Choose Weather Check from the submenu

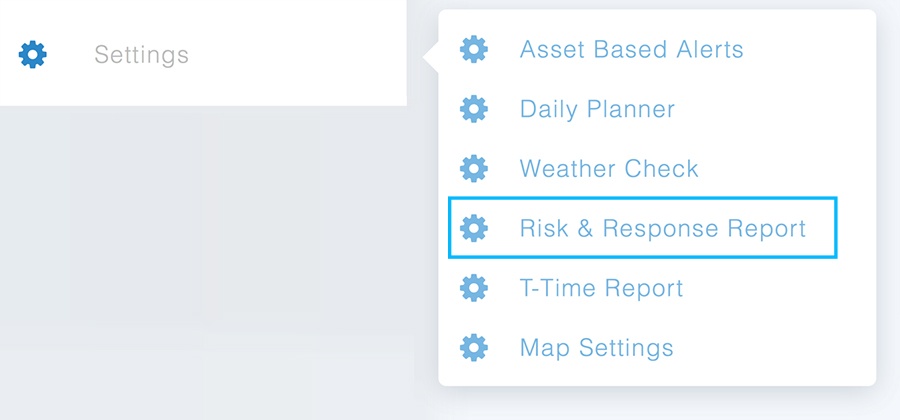point(609,169)
